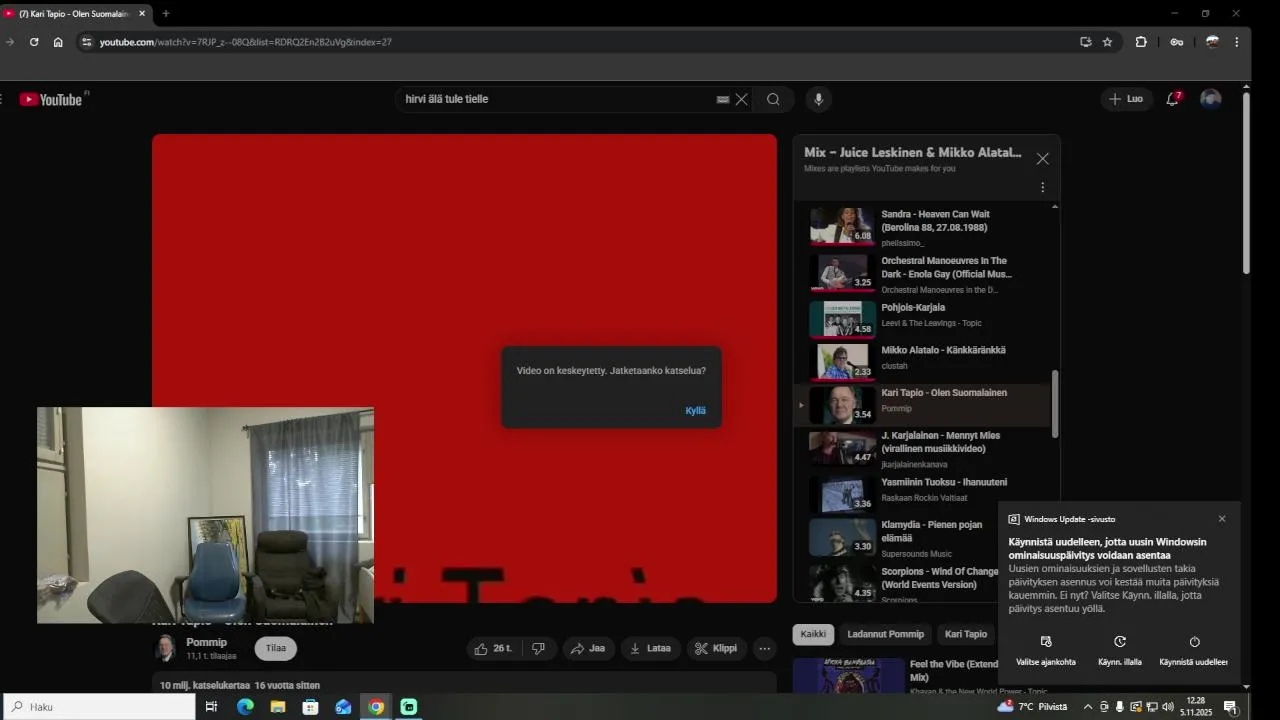Open the Chrome profile avatar
Viewport: 1280px width, 720px height.
[1212, 42]
